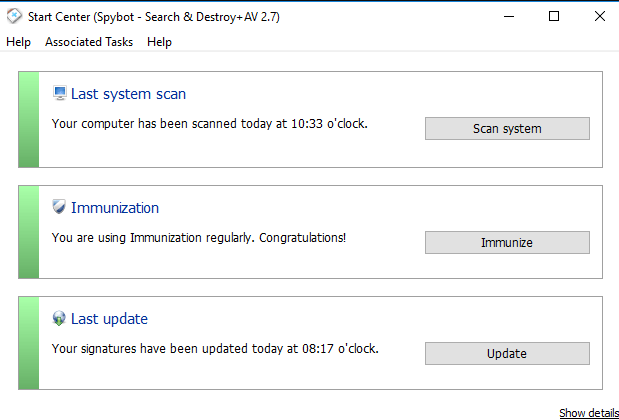Open the Help menu right of Associated Tasks

coord(159,42)
